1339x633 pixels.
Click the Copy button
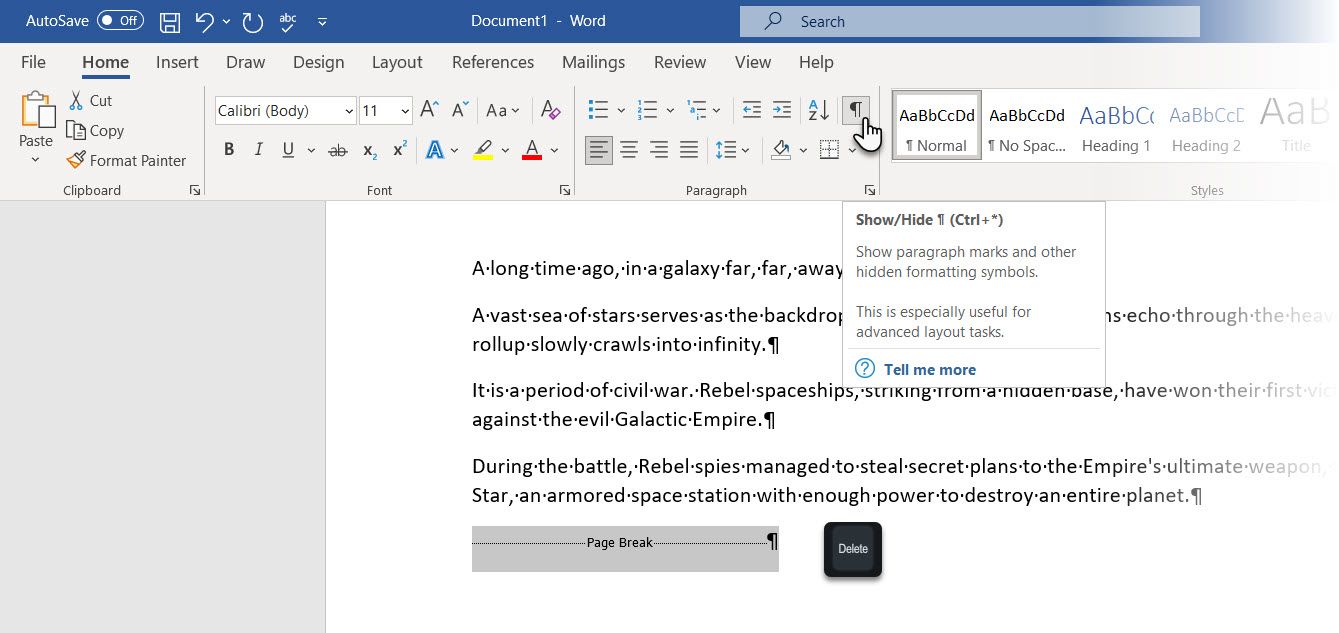[95, 130]
